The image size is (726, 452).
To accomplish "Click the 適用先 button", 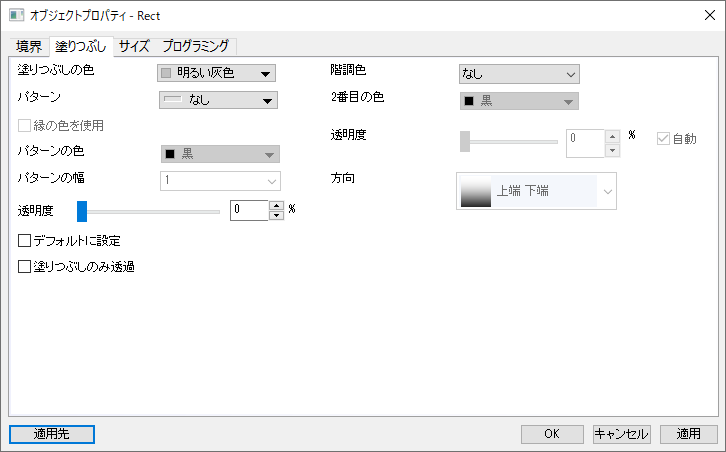I will (52, 434).
